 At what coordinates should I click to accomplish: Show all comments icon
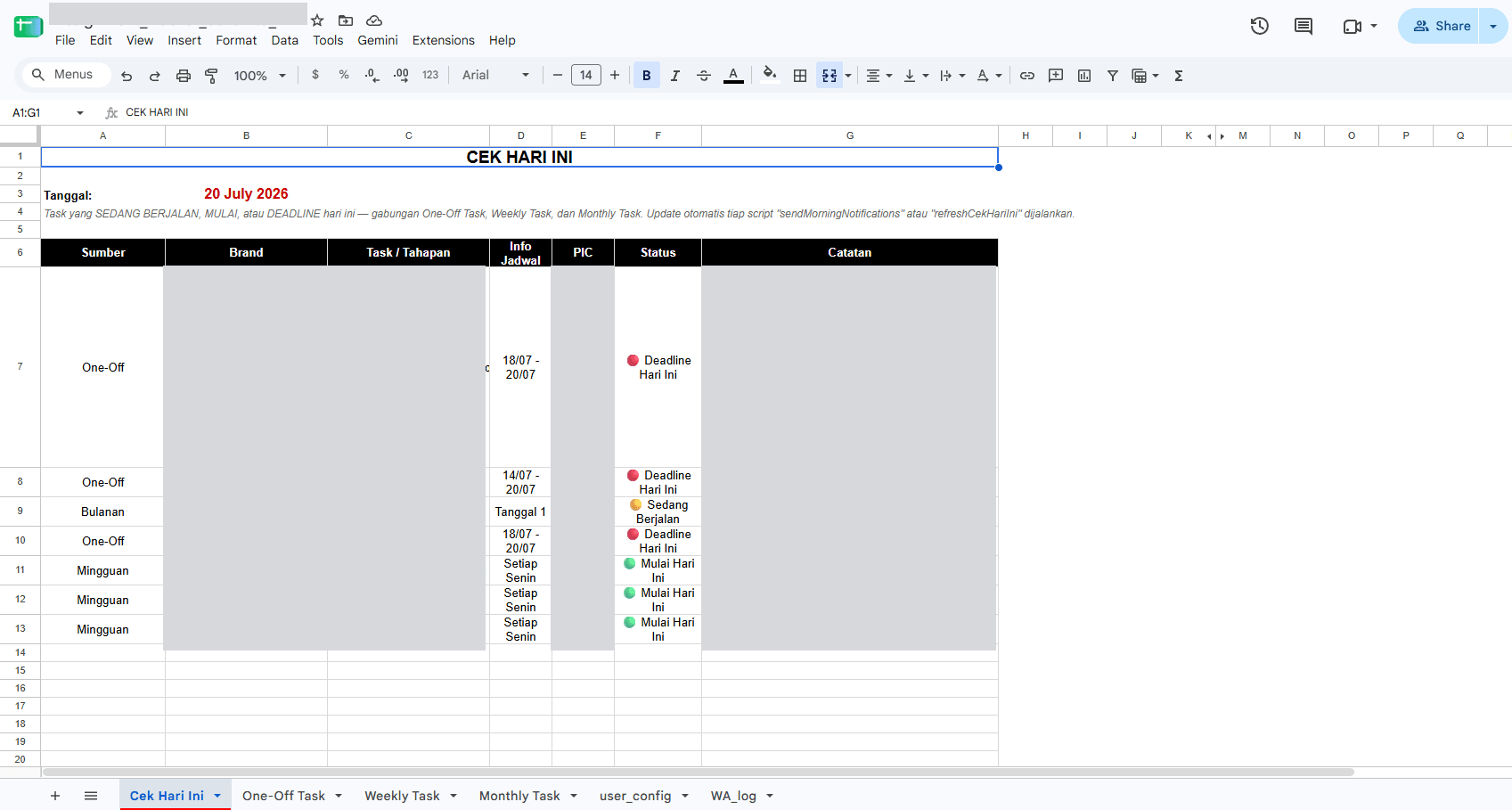(1304, 26)
